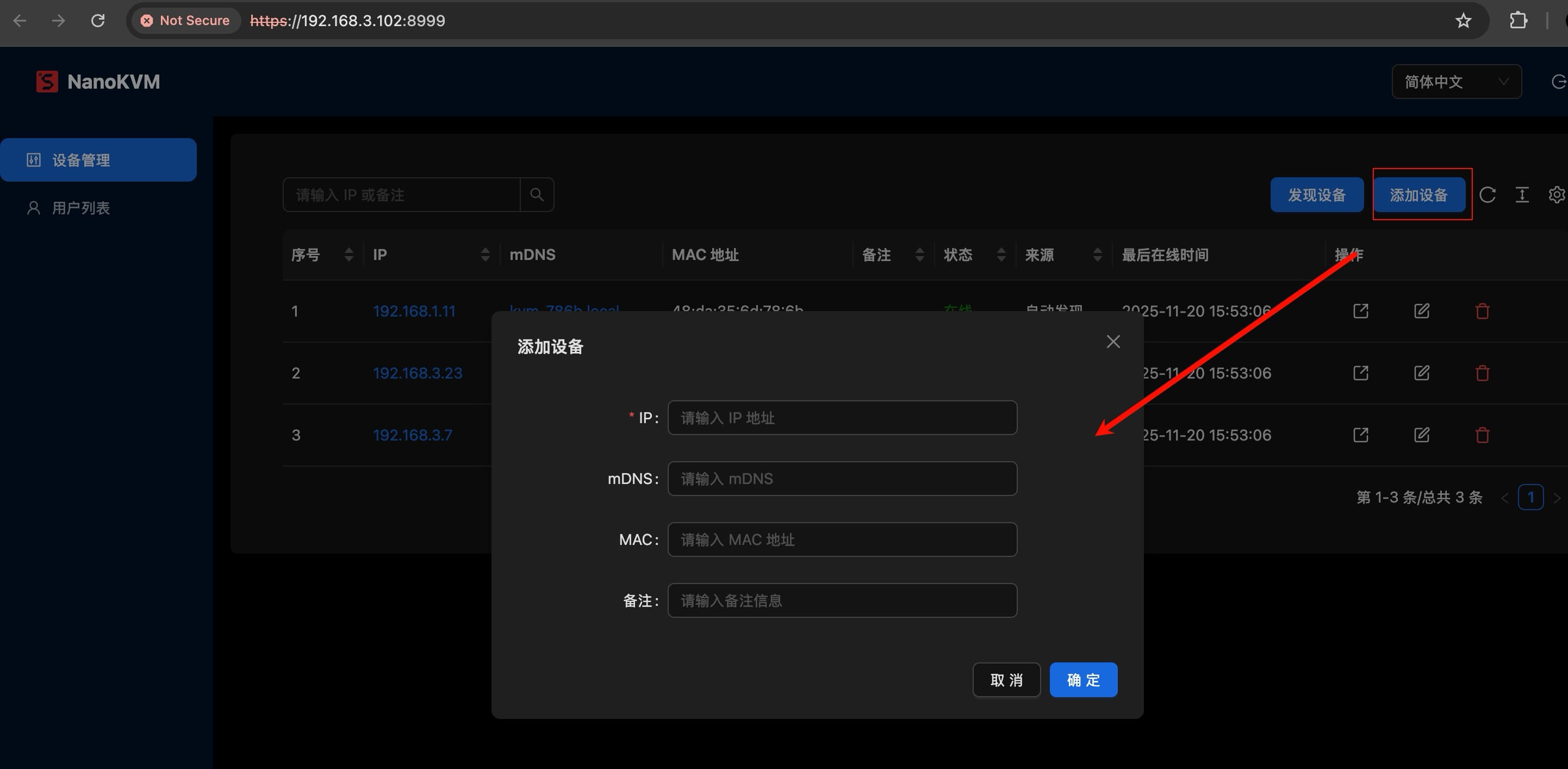Focus the IP address input field

tap(842, 418)
